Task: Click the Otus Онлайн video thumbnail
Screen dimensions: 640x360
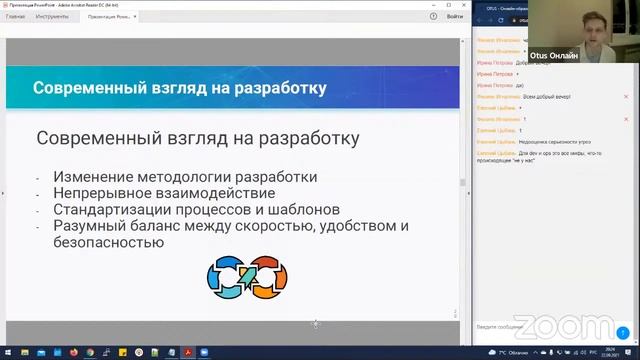Action: click(584, 31)
